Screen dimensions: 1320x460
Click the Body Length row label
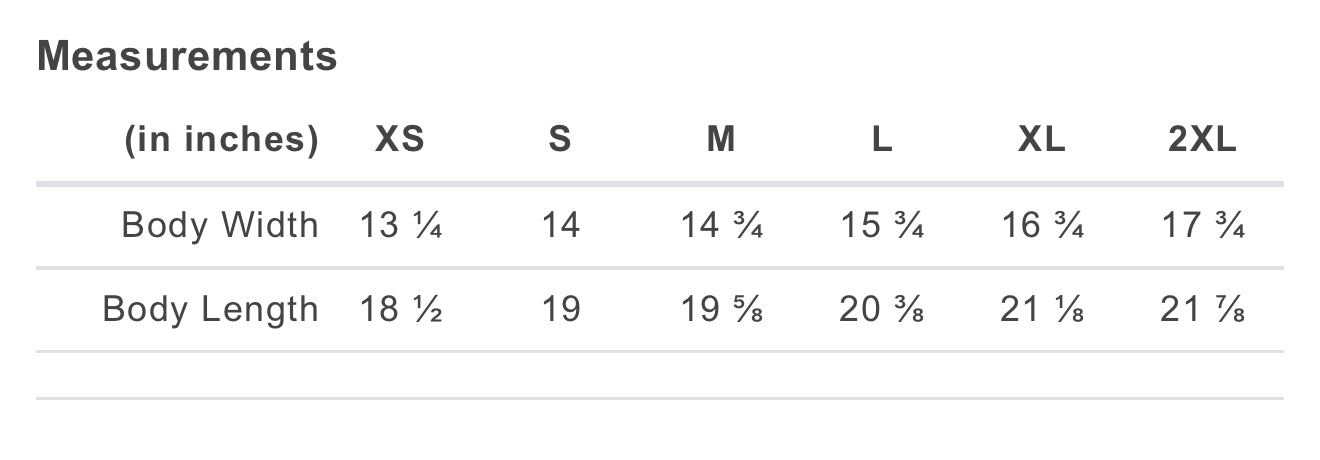pyautogui.click(x=210, y=310)
